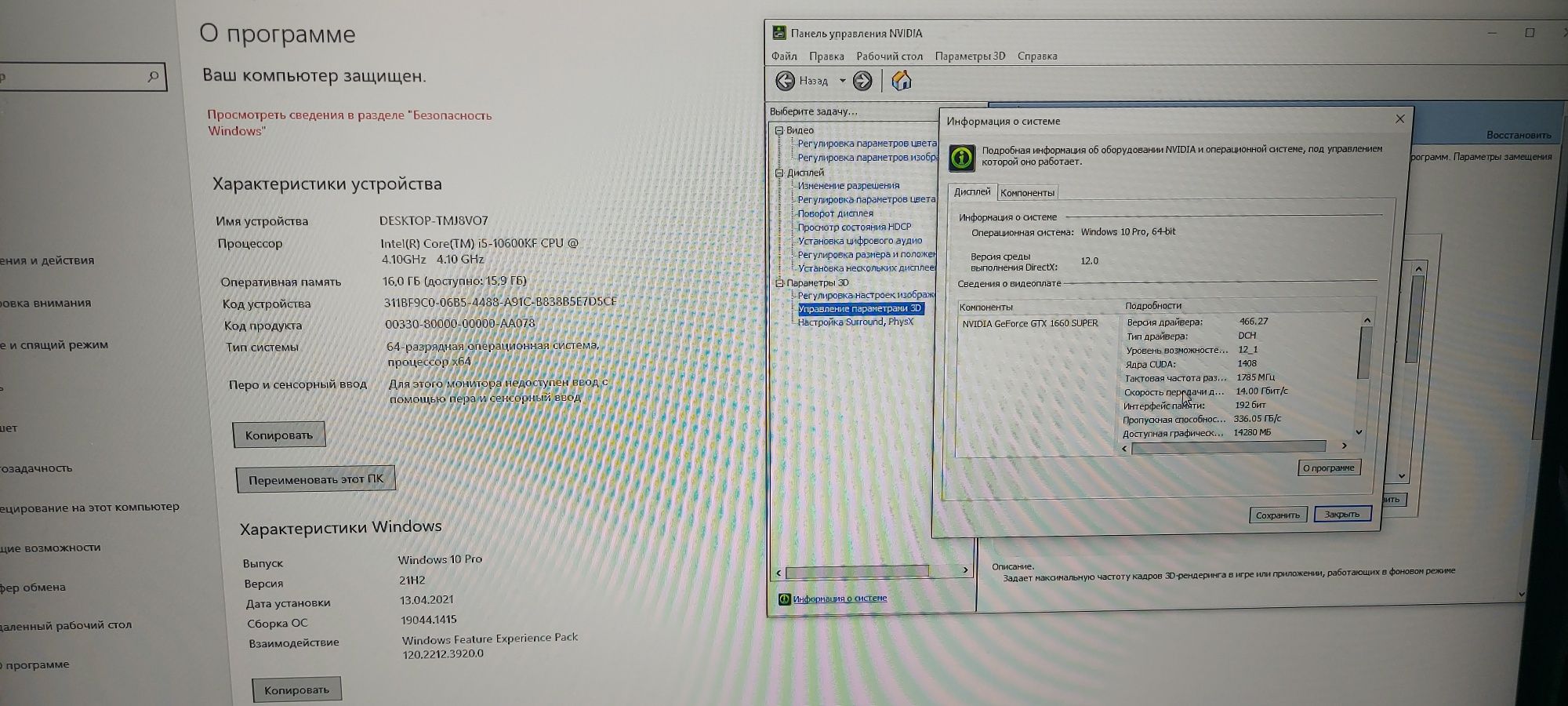Click О программе button in dialog
Screen dimensions: 1568x706
[1328, 468]
